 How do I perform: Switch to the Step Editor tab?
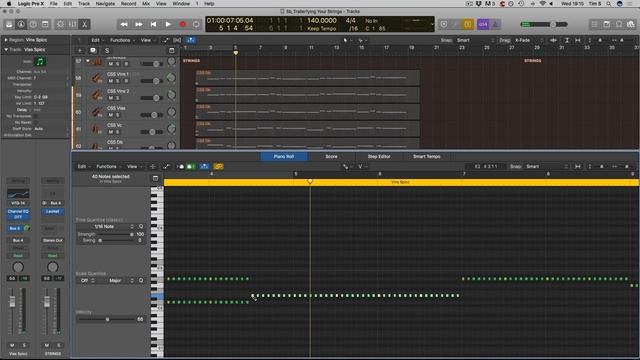click(x=379, y=156)
